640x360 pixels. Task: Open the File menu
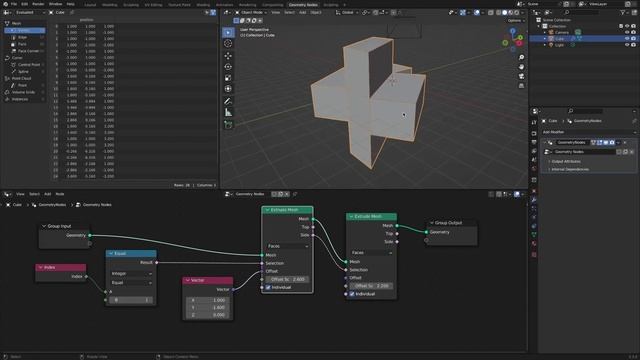pos(14,4)
